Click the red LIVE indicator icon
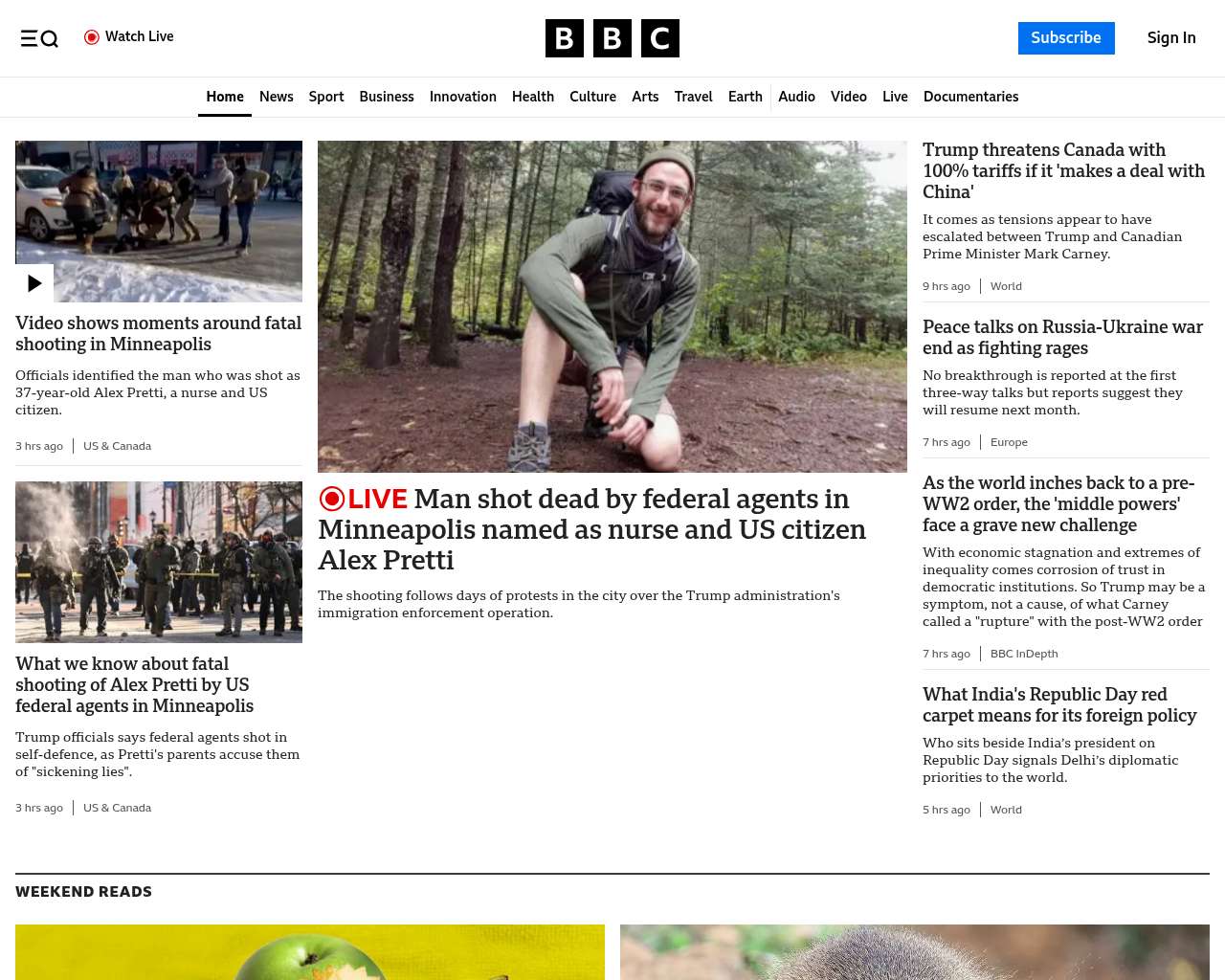This screenshot has width=1225, height=980. [331, 499]
